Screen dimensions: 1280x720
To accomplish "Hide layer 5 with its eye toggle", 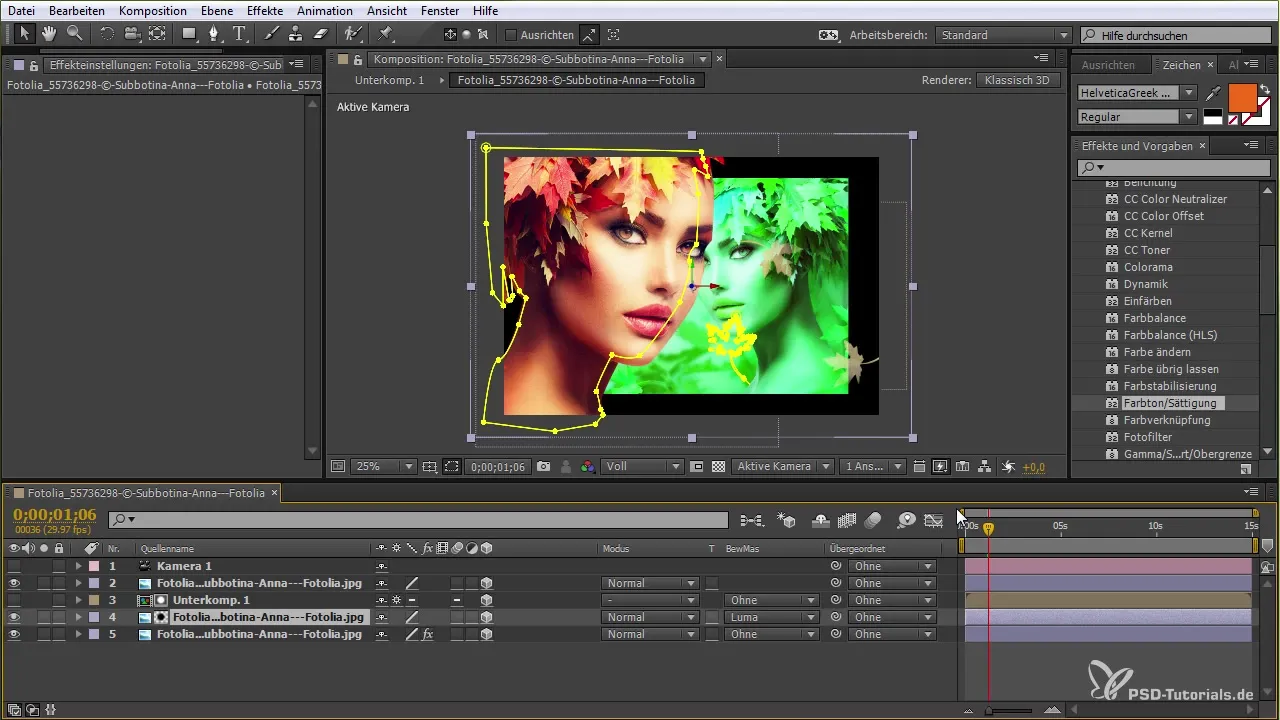I will point(14,634).
